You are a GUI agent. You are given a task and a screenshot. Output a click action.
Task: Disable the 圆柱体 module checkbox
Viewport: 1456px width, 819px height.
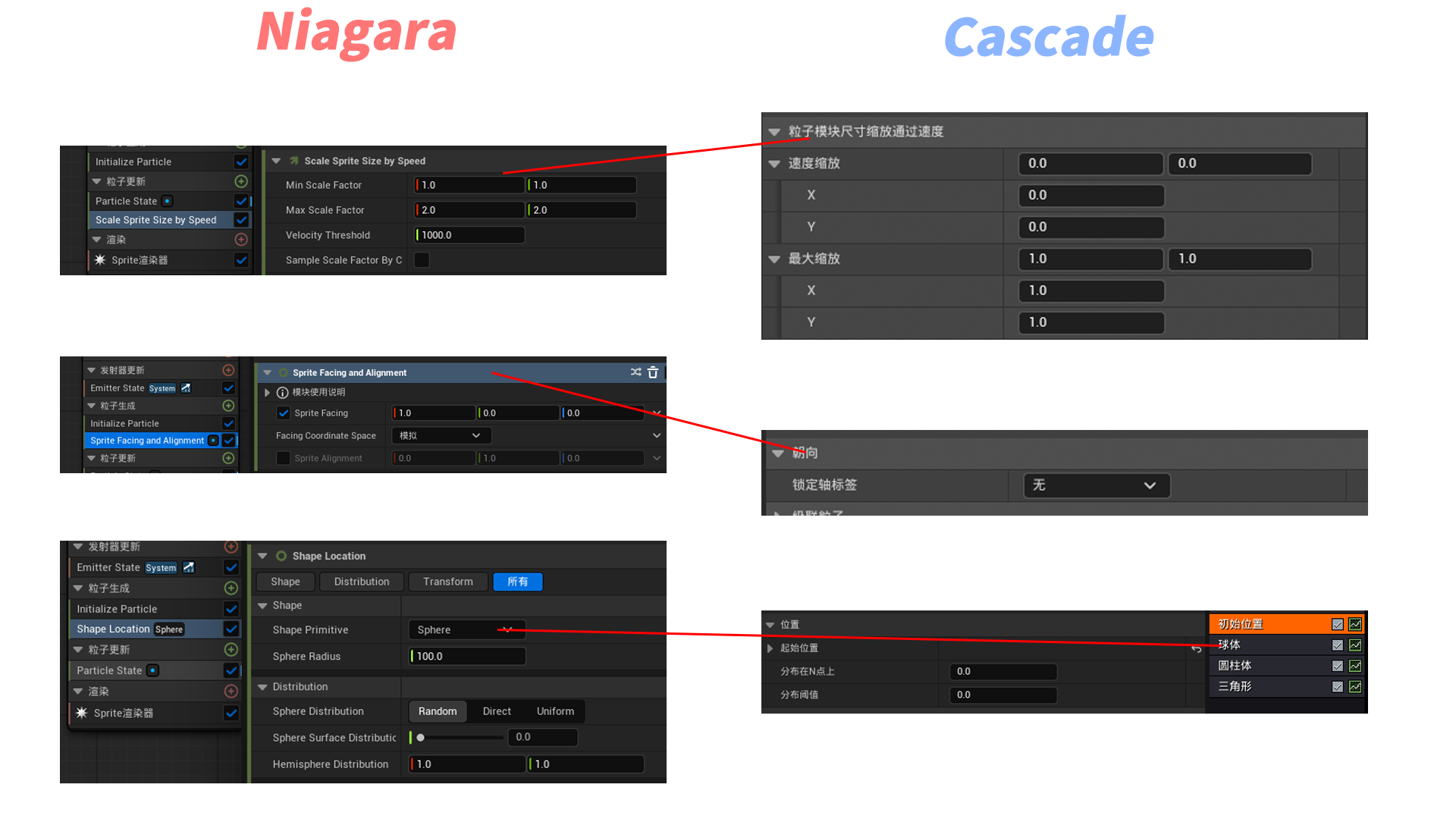[1338, 666]
